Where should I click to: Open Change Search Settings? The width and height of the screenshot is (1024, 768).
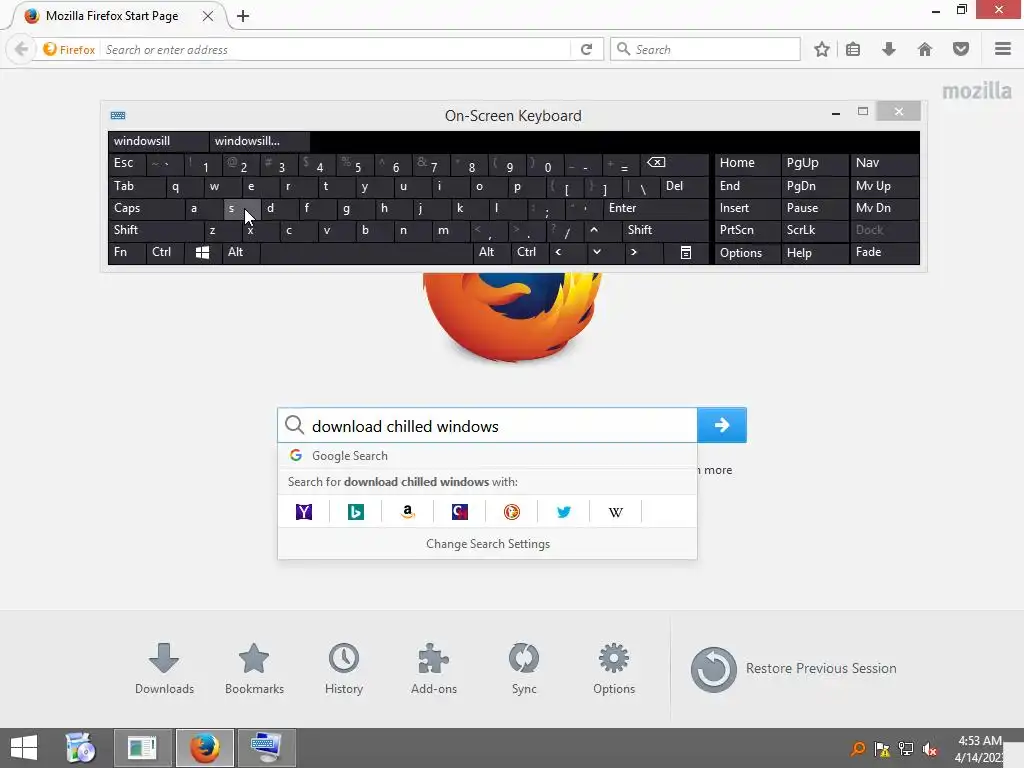[487, 544]
